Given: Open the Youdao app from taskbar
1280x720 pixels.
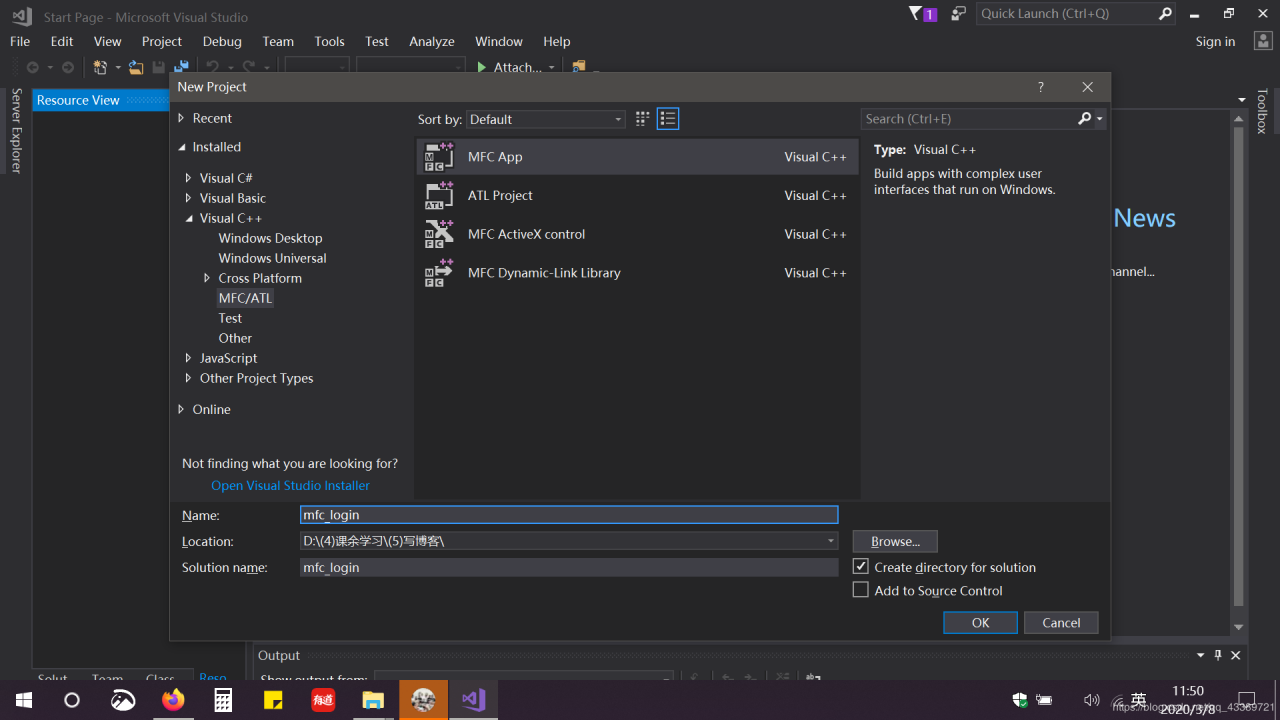Looking at the screenshot, I should [x=323, y=700].
